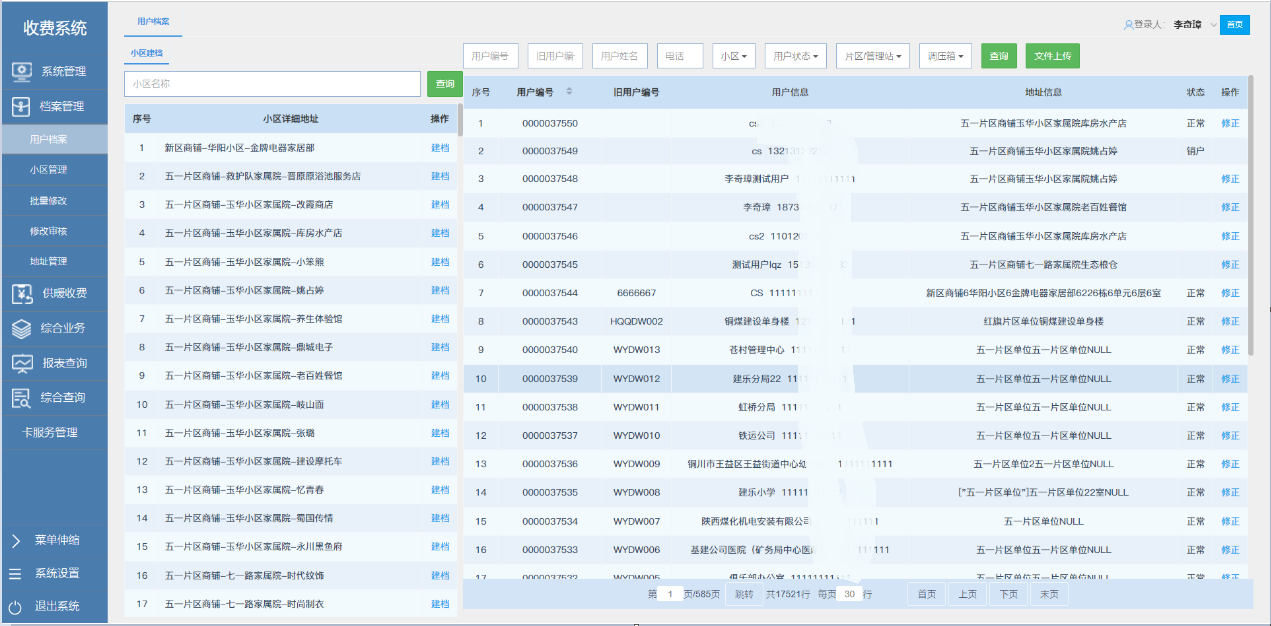Focus the 电话 input field
Image resolution: width=1271 pixels, height=626 pixels.
point(680,56)
